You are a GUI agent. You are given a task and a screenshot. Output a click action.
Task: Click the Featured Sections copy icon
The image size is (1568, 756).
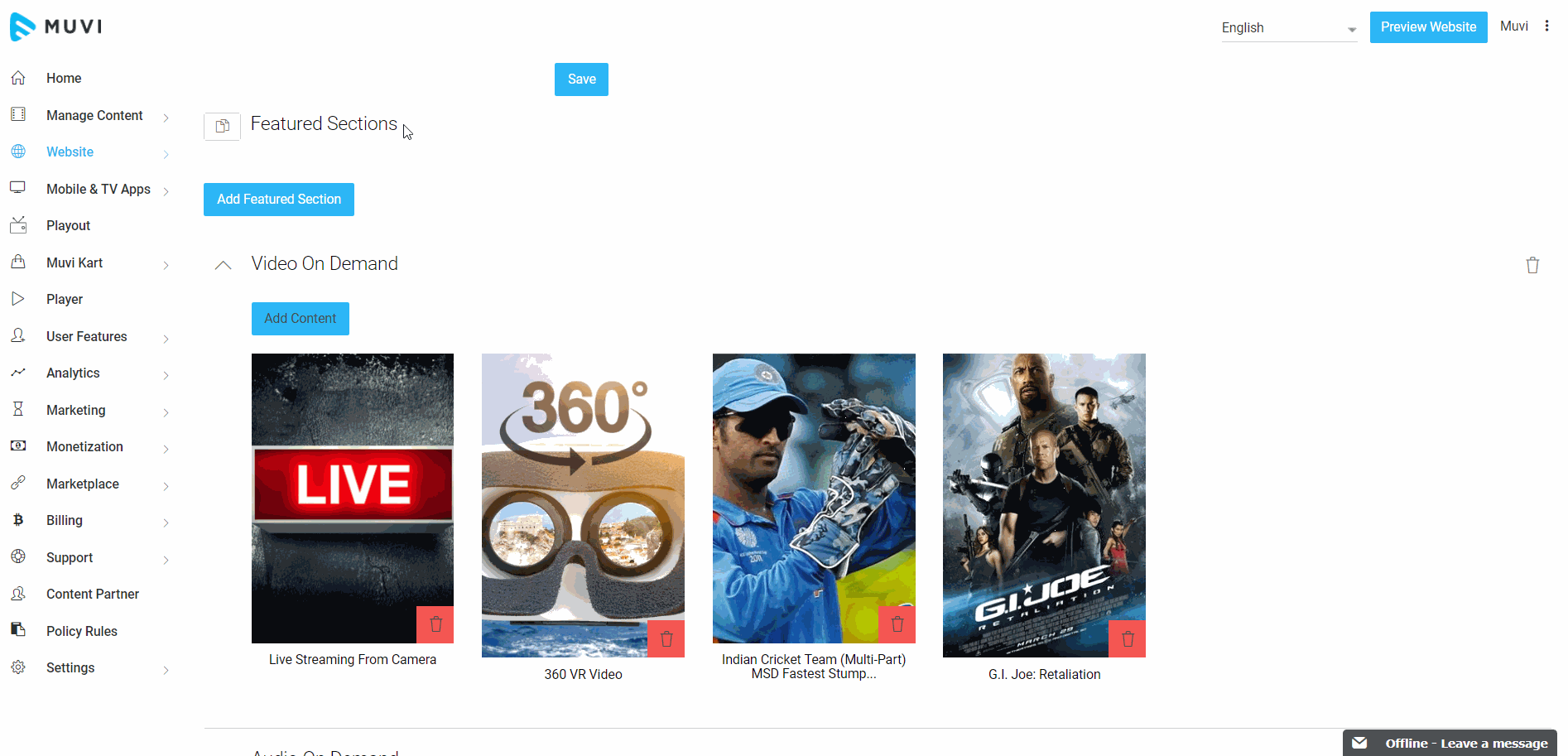(x=222, y=127)
